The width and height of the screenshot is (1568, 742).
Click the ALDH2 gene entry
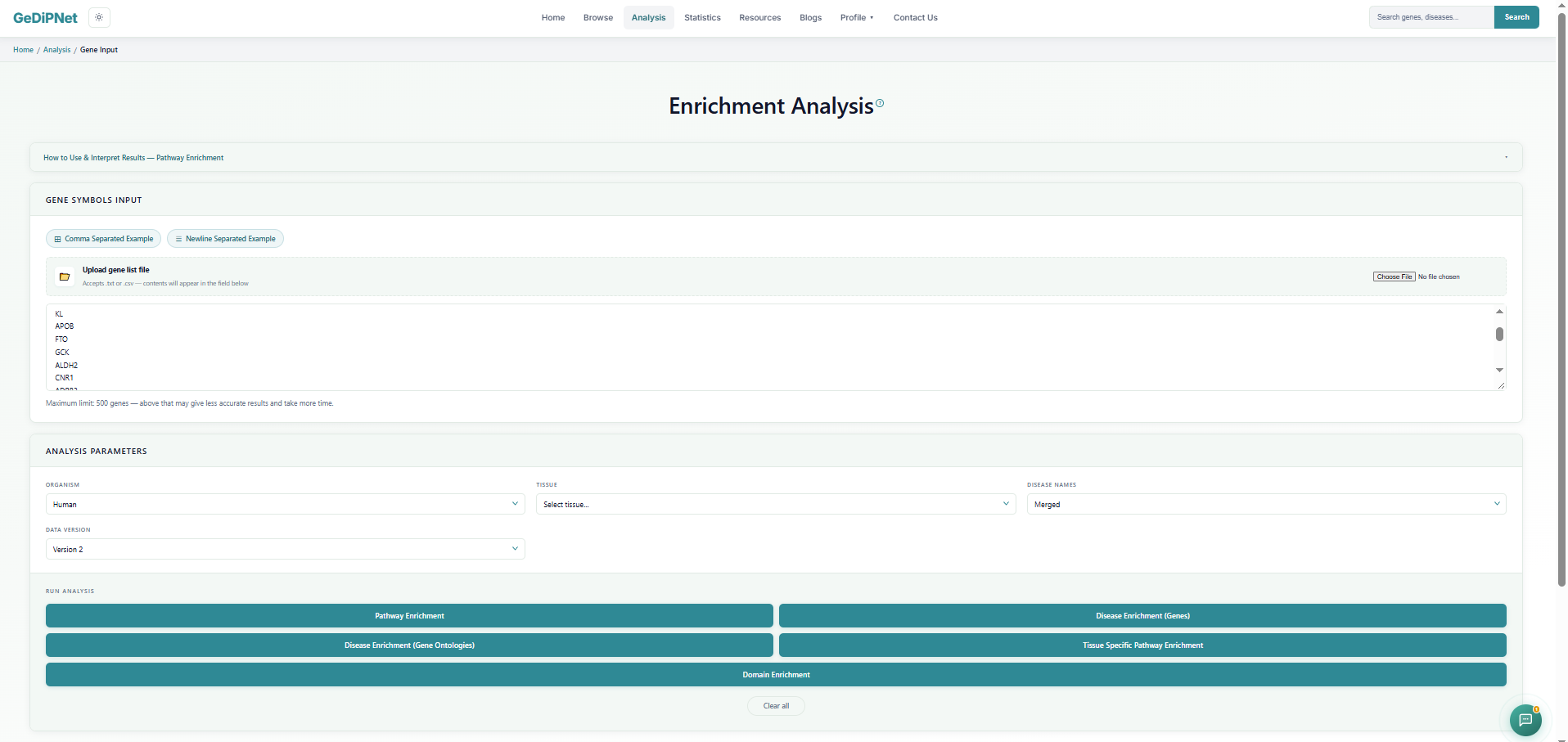pos(66,366)
